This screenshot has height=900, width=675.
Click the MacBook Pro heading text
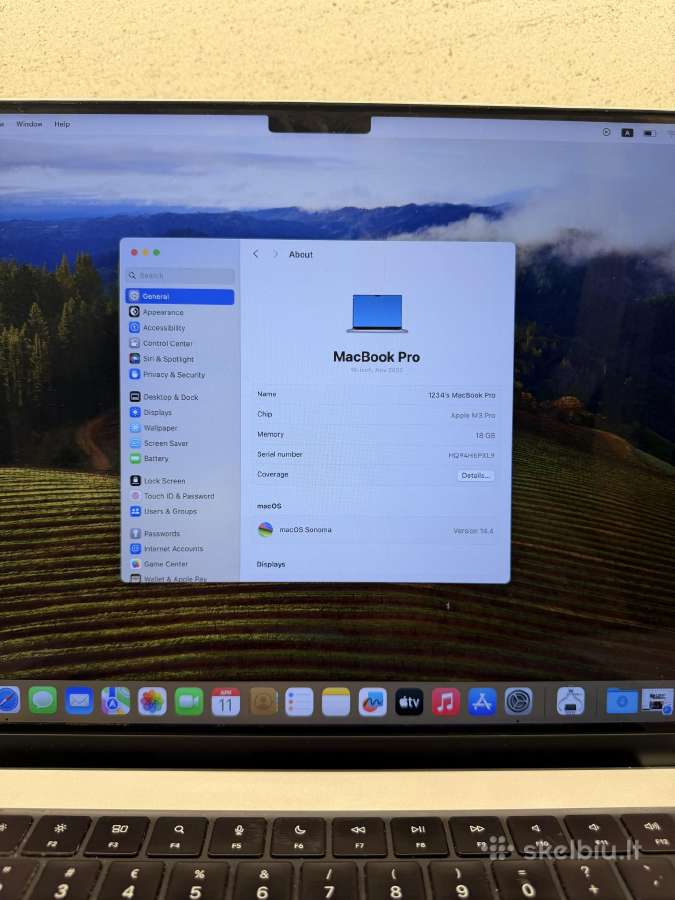[377, 357]
